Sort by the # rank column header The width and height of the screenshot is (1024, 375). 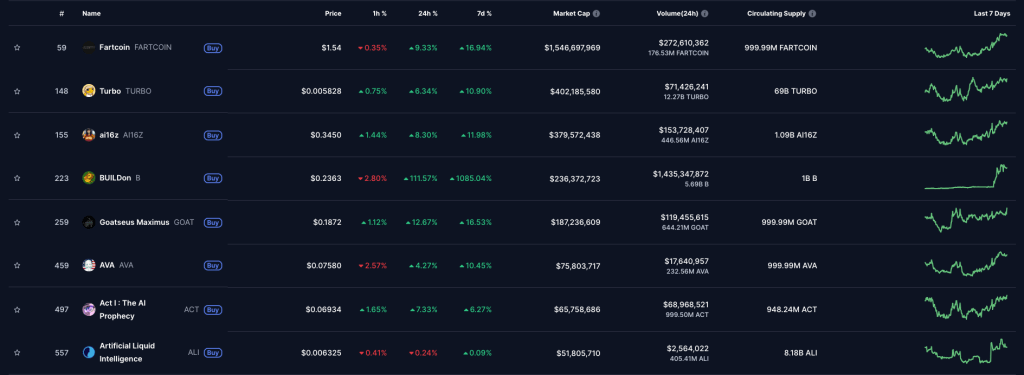tap(61, 13)
